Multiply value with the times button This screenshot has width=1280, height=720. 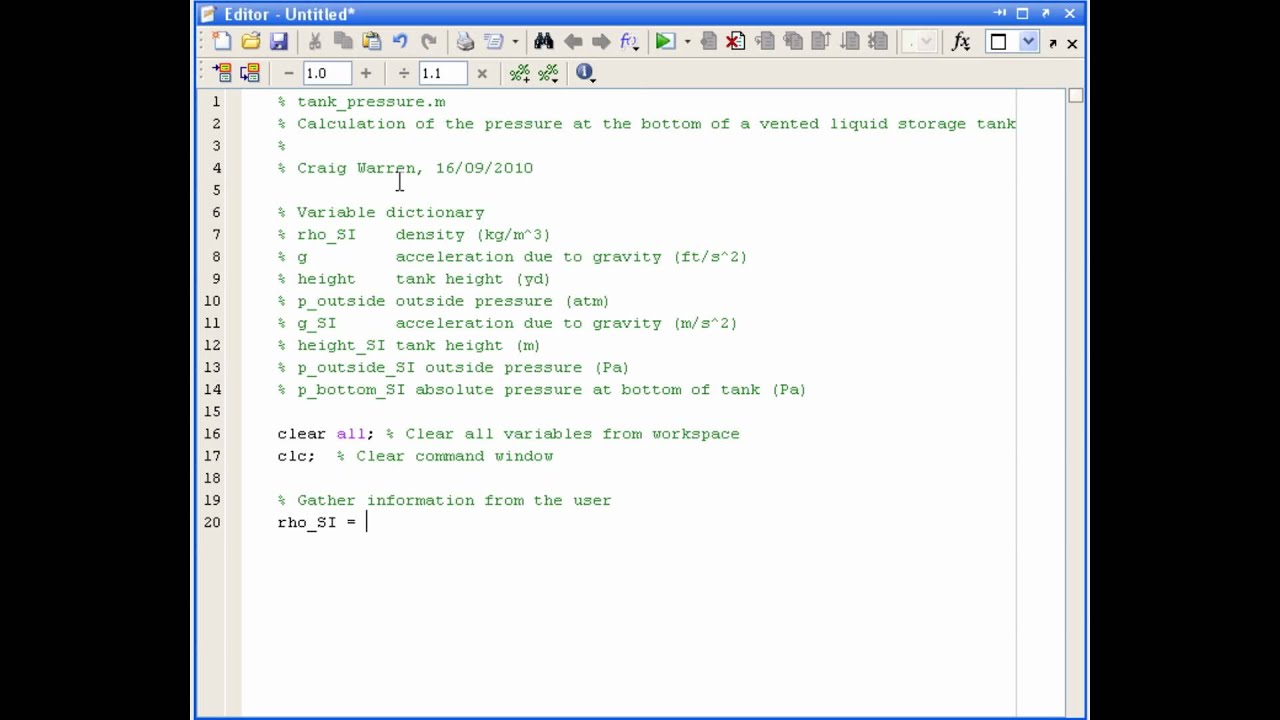(482, 73)
